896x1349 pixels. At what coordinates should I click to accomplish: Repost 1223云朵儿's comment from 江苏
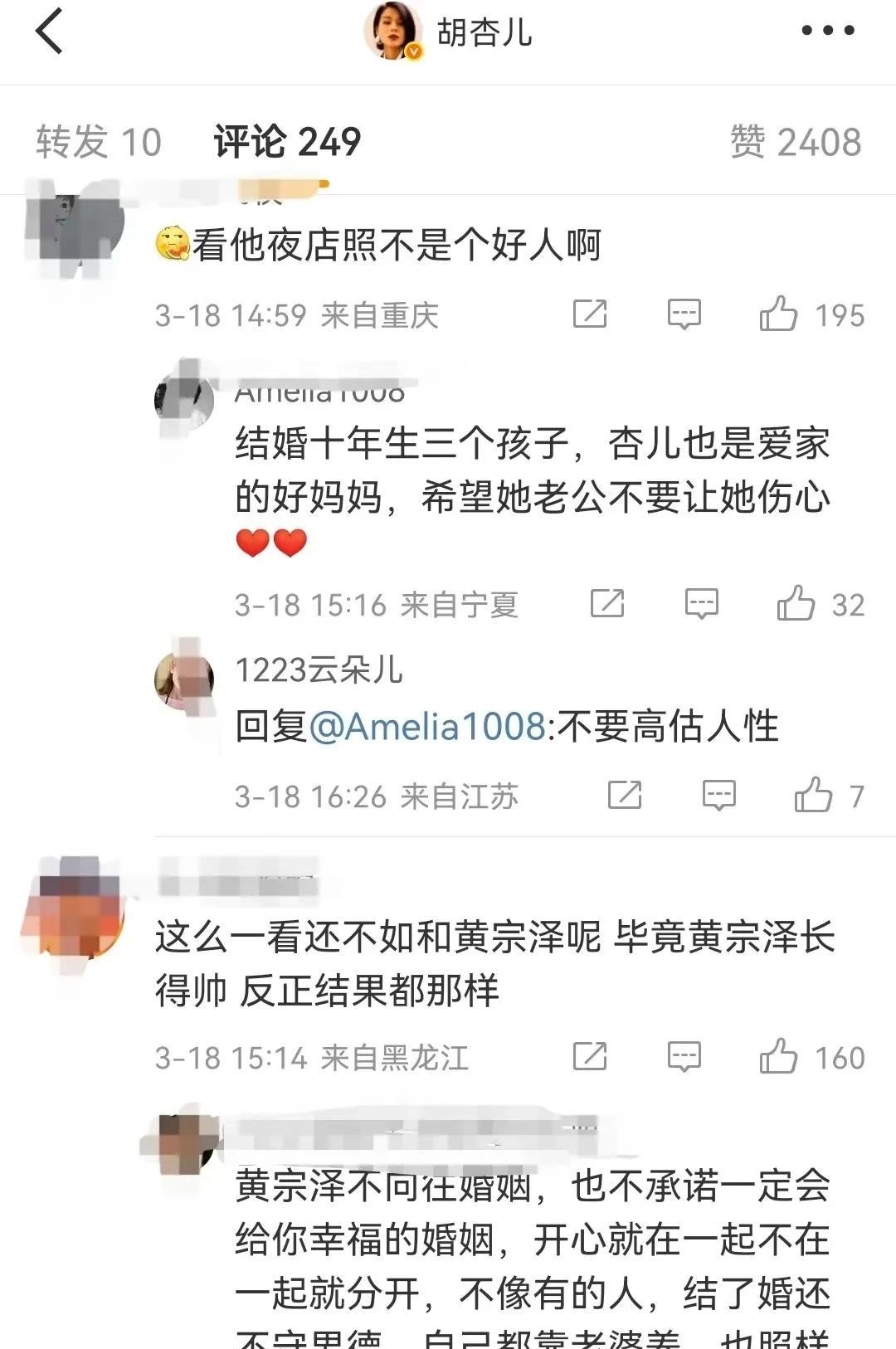pyautogui.click(x=625, y=795)
